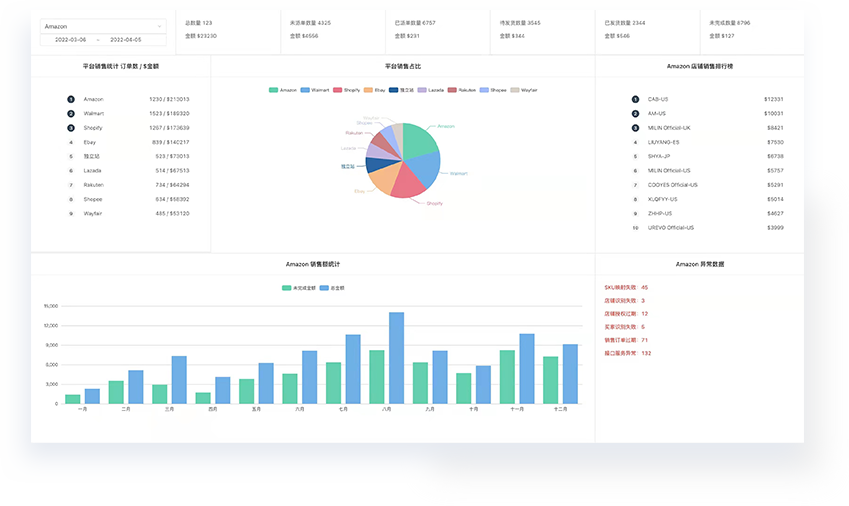Open the CAB-US store entry
Screen dimensions: 849x506
click(708, 99)
